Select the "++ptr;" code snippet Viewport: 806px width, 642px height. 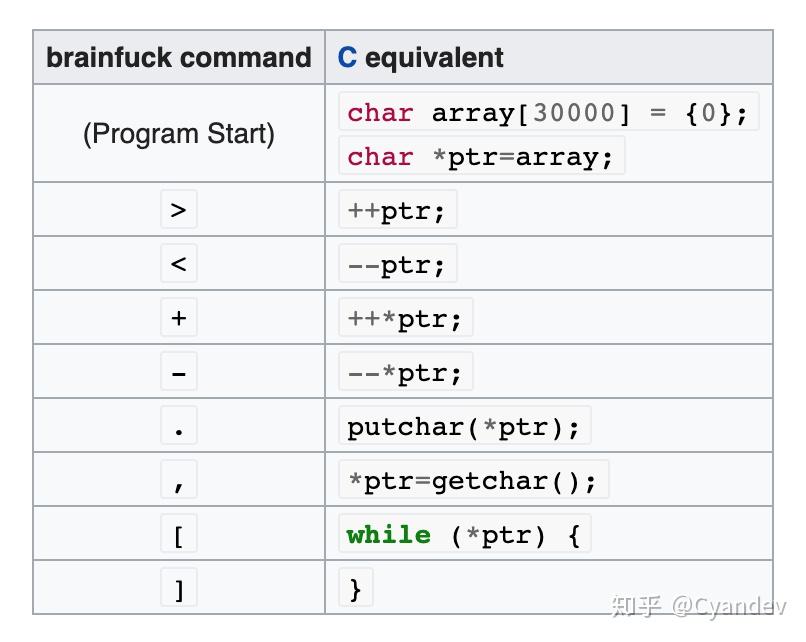(397, 211)
